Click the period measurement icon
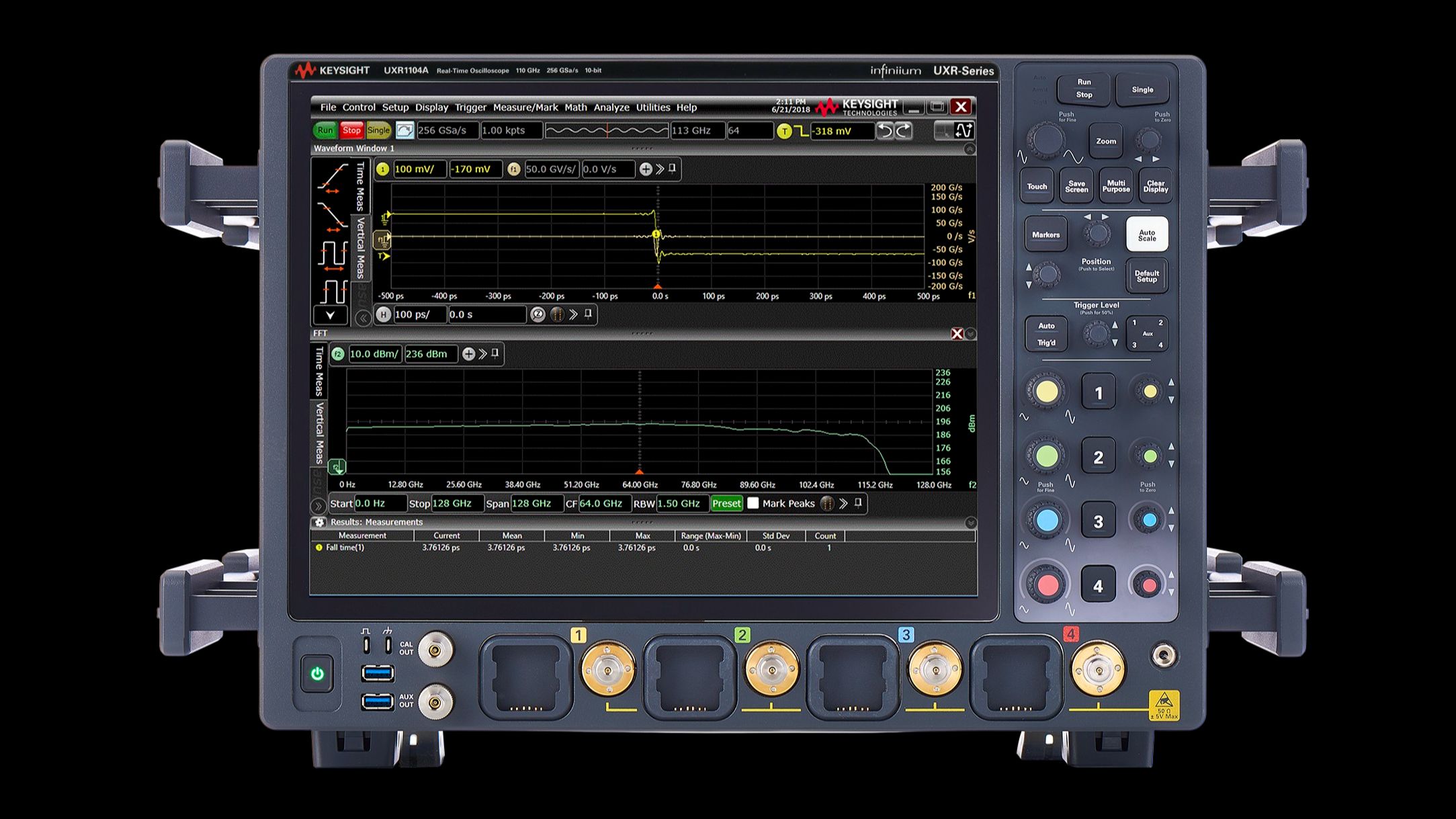 tap(332, 255)
